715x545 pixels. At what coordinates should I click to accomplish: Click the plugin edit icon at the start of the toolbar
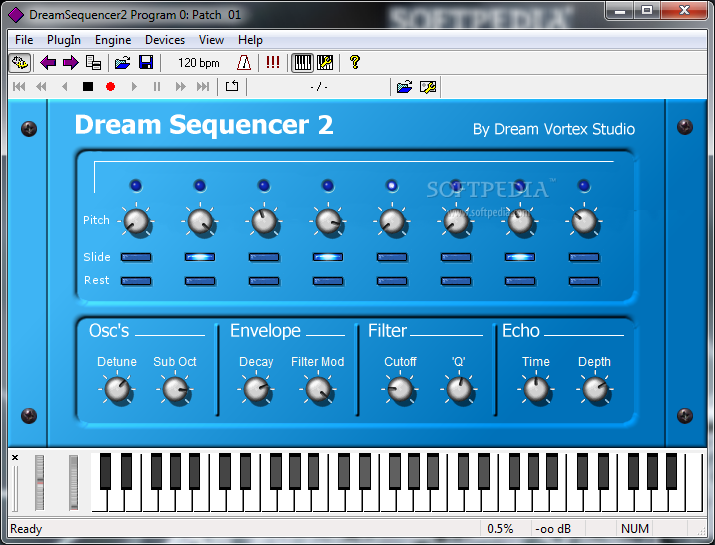coord(20,62)
